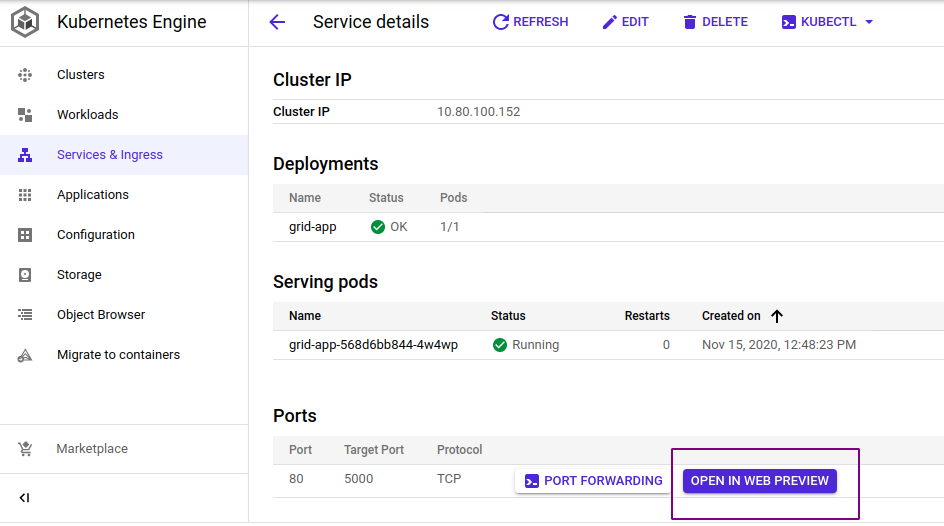The image size is (944, 526).
Task: Delete the service with DELETE button
Action: coord(715,22)
